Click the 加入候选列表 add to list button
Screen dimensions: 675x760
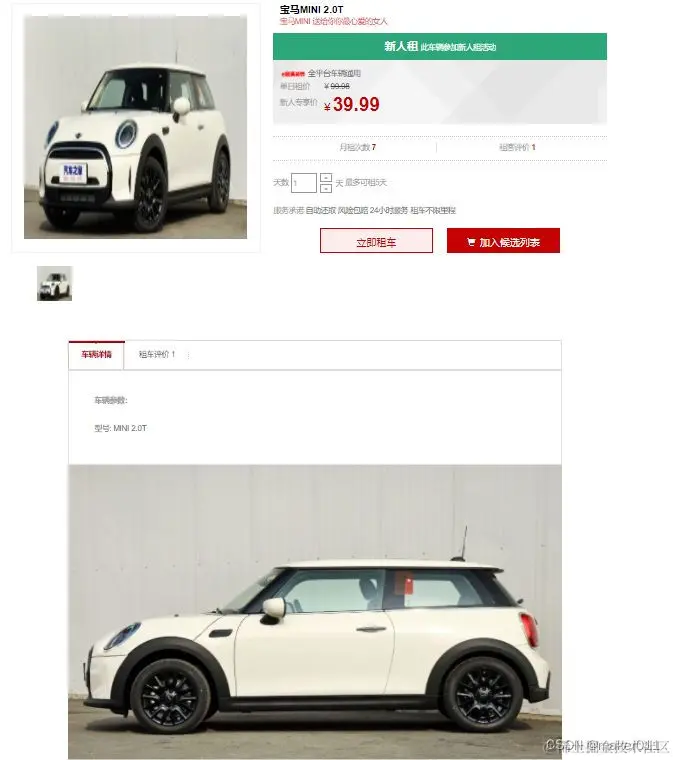point(503,240)
